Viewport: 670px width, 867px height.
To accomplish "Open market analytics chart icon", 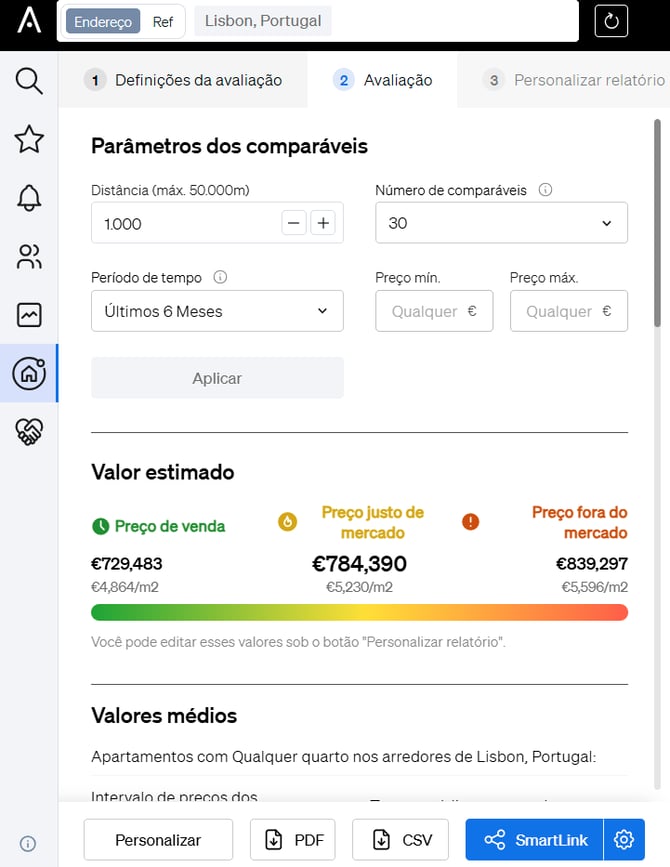I will point(29,315).
